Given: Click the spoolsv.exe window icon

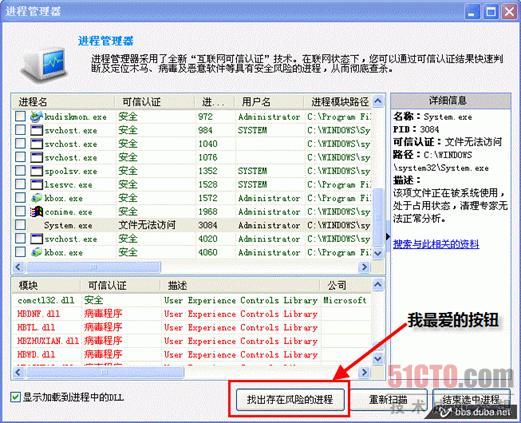Looking at the screenshot, I should tap(36, 171).
